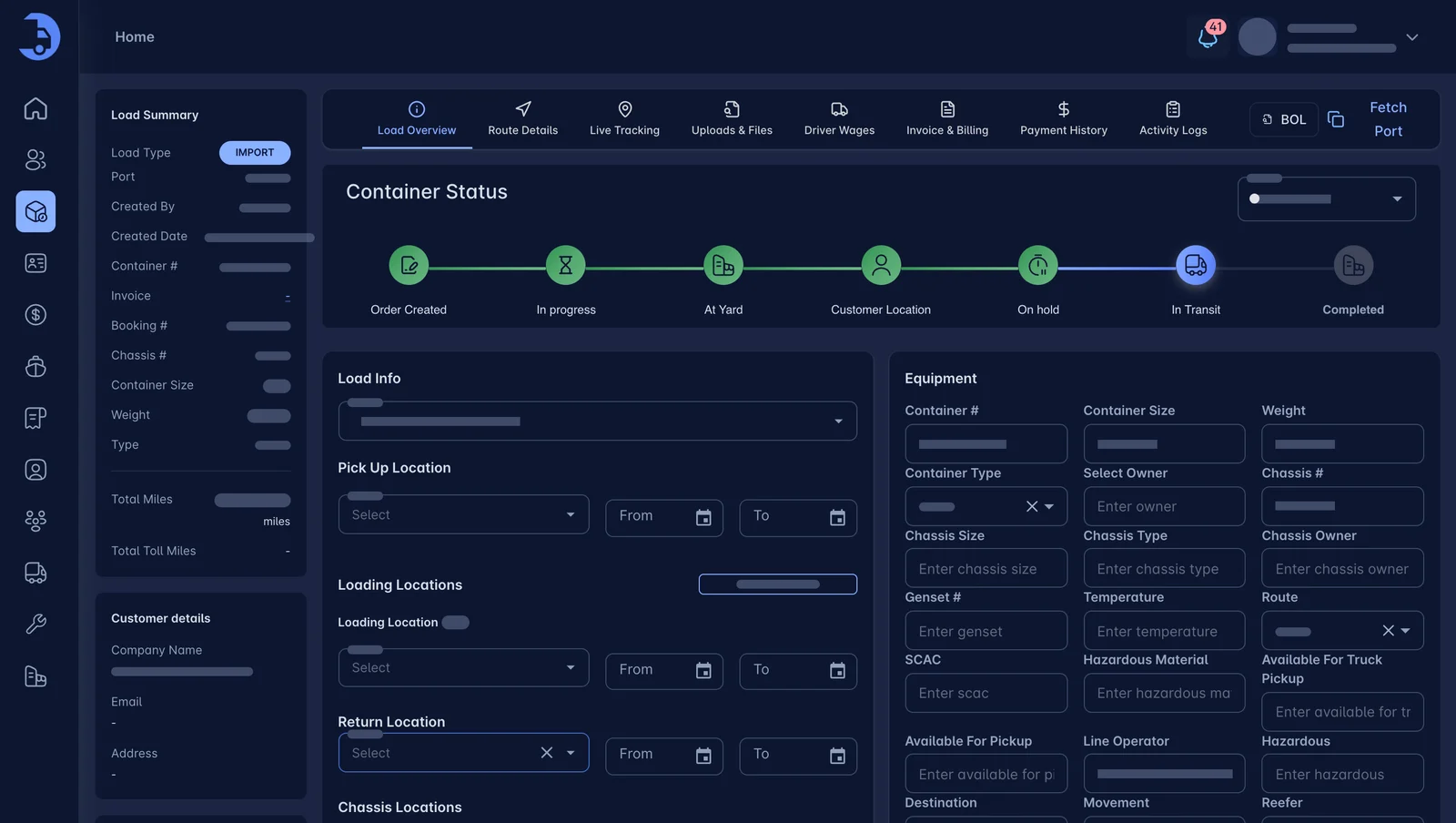Viewport: 1456px width, 823px height.
Task: Open the Activity Logs tab
Action: click(1173, 119)
